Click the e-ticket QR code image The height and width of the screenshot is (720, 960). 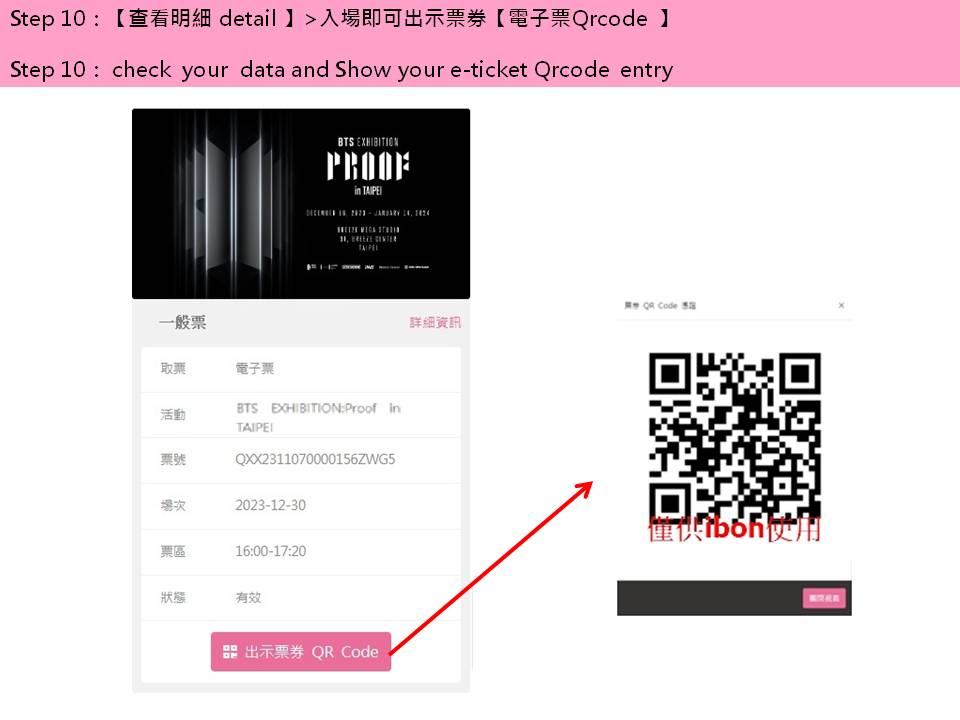[x=735, y=437]
